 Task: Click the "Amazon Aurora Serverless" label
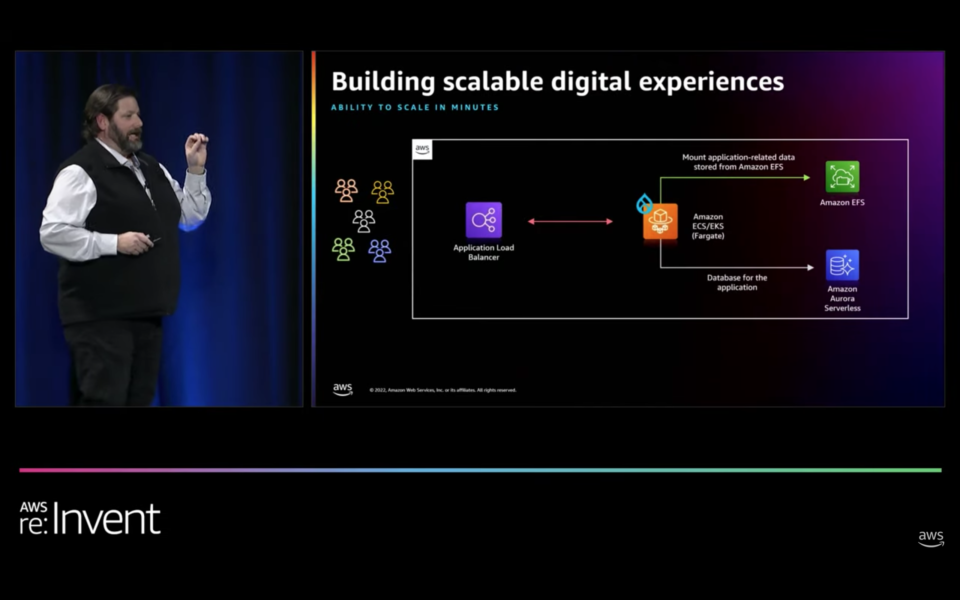tap(842, 298)
